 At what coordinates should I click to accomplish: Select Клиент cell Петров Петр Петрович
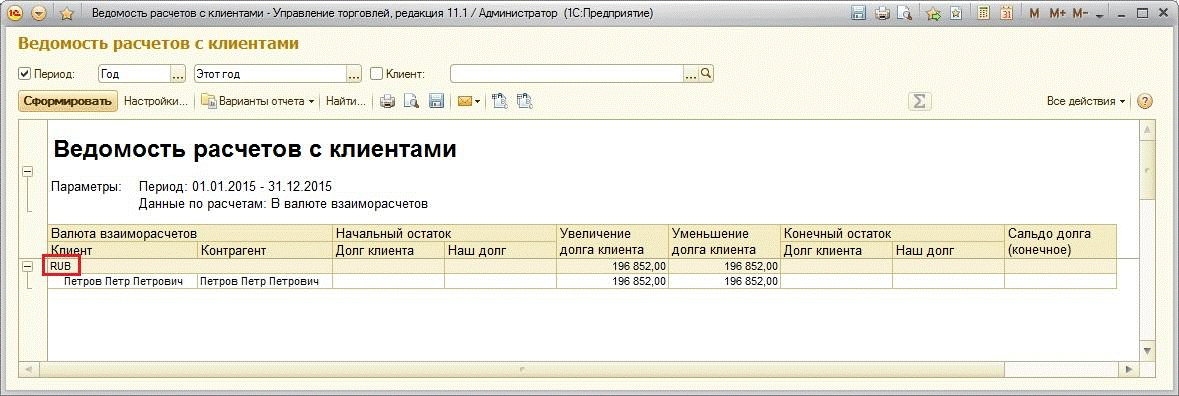(122, 281)
